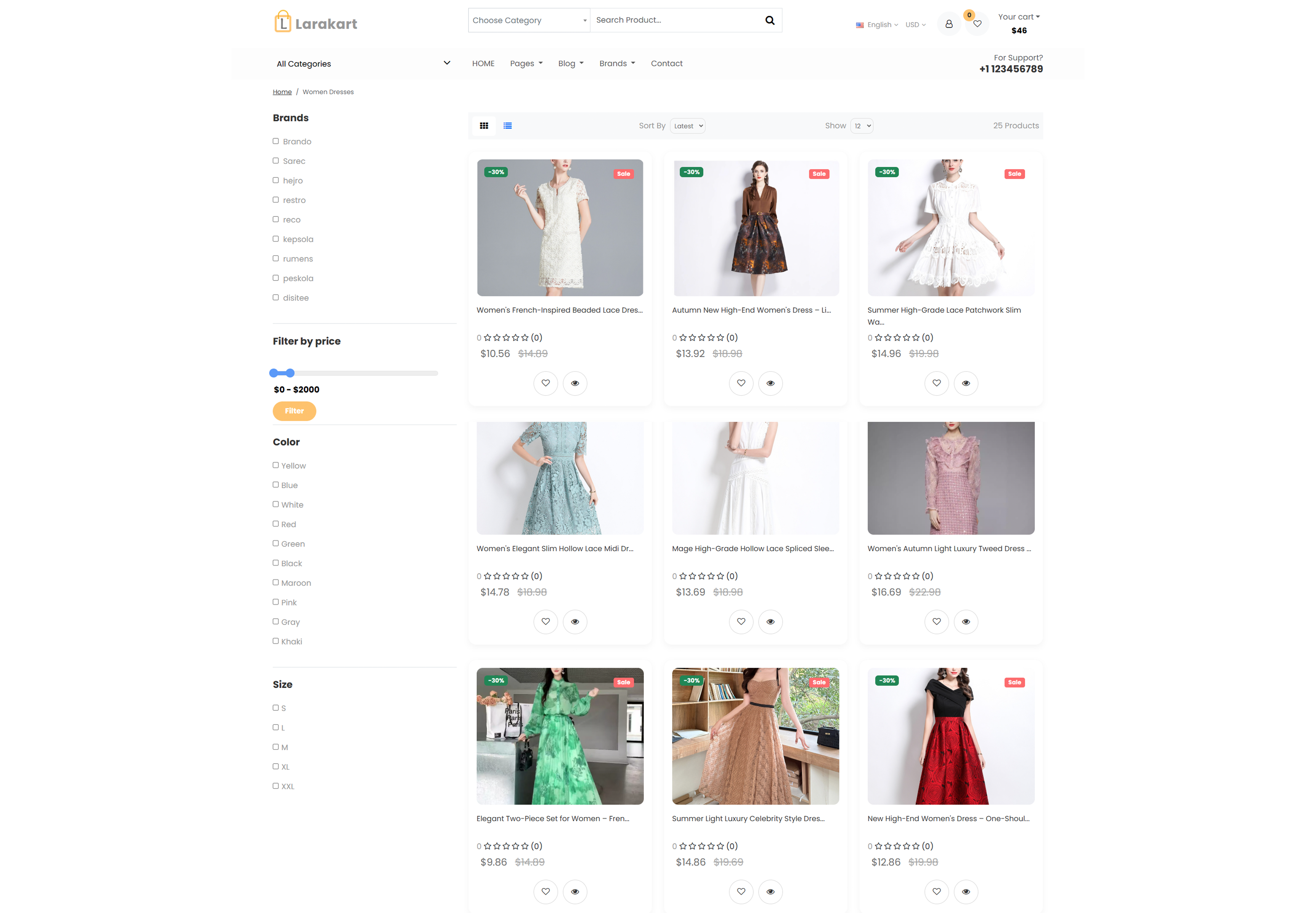Quick view Women's Autumn Luxury Tweed Dress
The width and height of the screenshot is (1316, 913).
[966, 622]
